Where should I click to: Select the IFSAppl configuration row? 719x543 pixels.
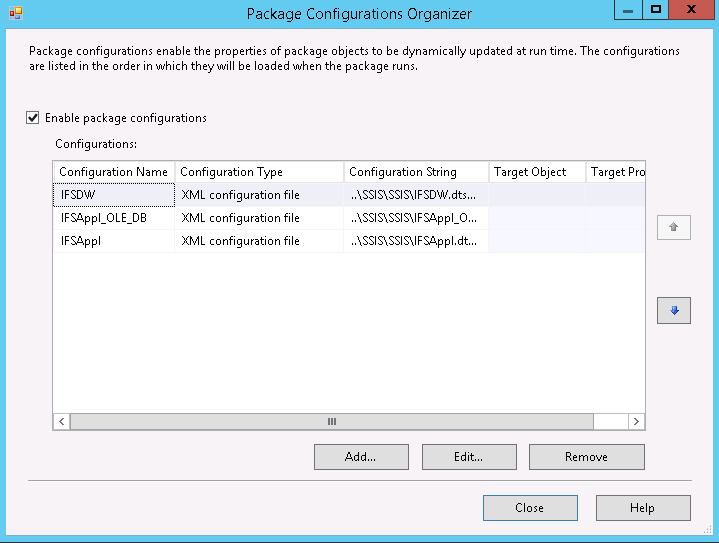click(113, 241)
